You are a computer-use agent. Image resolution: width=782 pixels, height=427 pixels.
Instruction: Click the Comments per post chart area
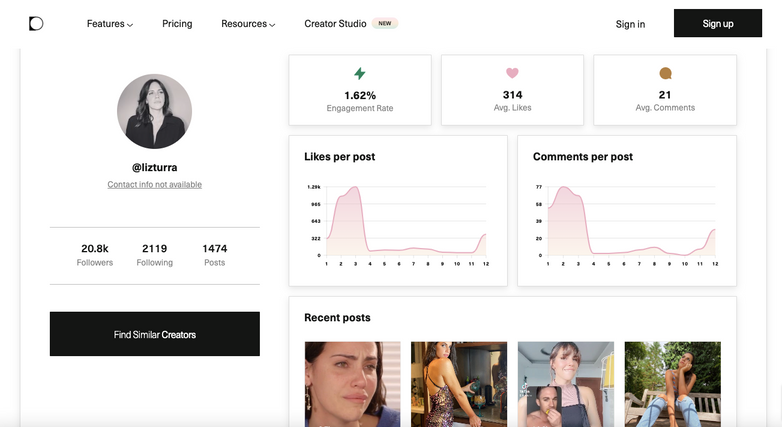[627, 220]
